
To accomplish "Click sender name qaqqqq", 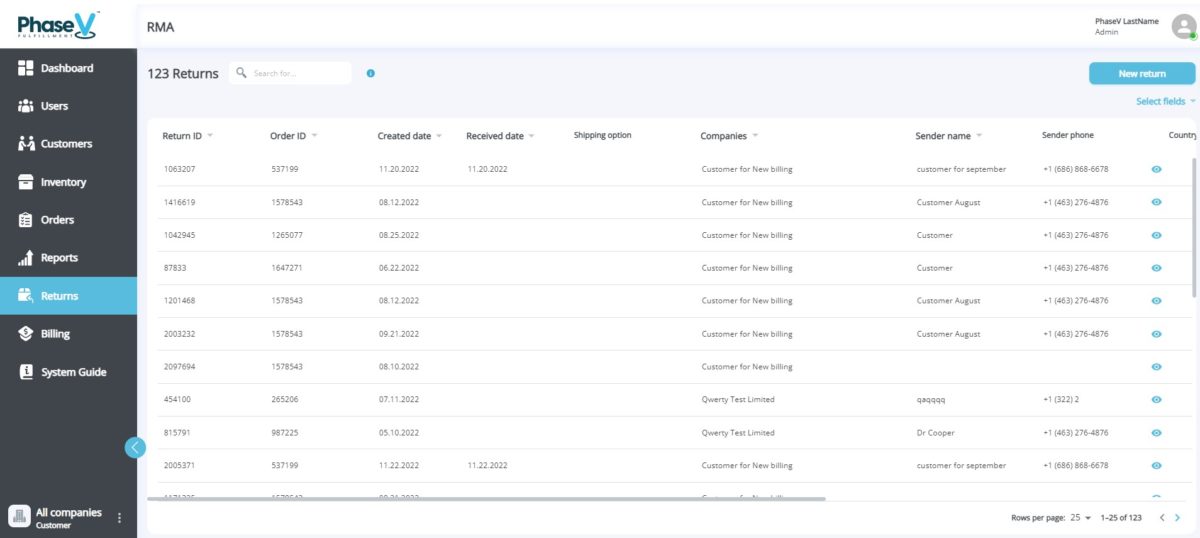I will [x=931, y=400].
